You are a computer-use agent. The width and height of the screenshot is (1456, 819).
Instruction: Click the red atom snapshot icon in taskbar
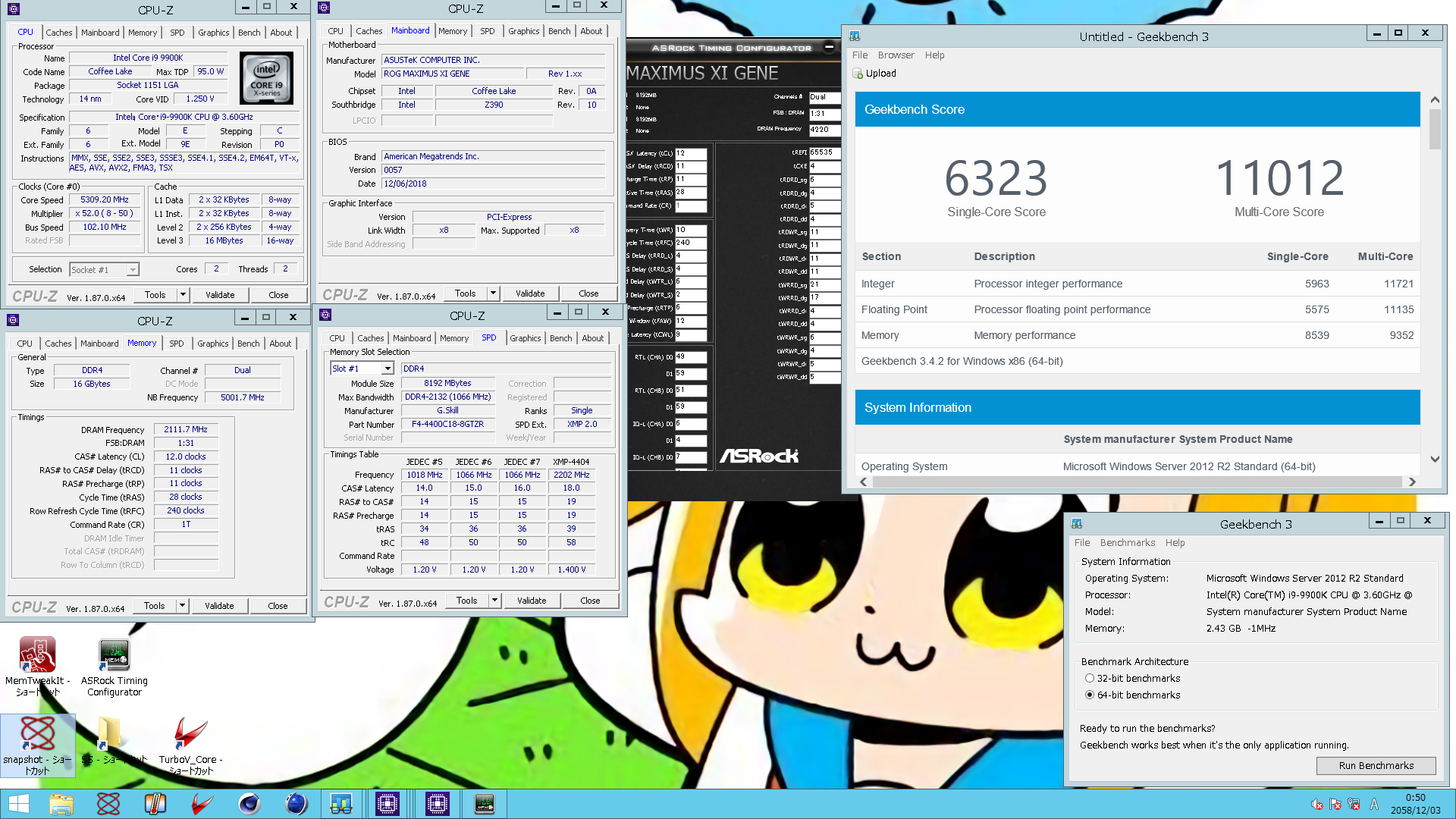click(x=108, y=804)
